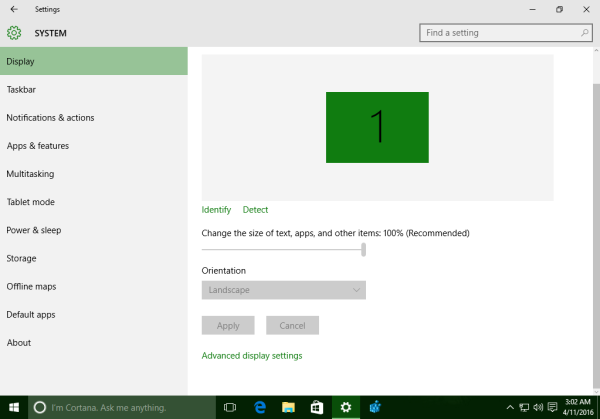Viewport: 600px width, 419px height.
Task: Open Advanced display settings link
Action: tap(252, 355)
